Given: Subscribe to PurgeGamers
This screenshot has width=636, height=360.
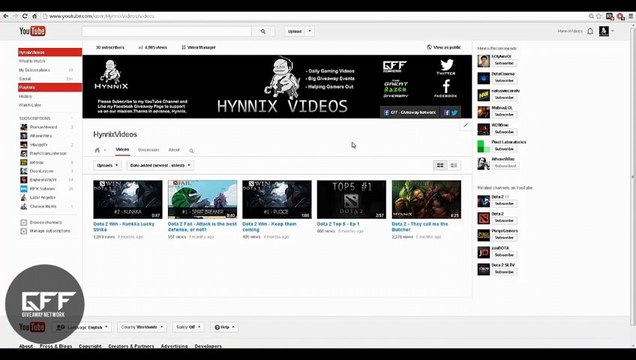Looking at the screenshot, I should click(x=504, y=238).
